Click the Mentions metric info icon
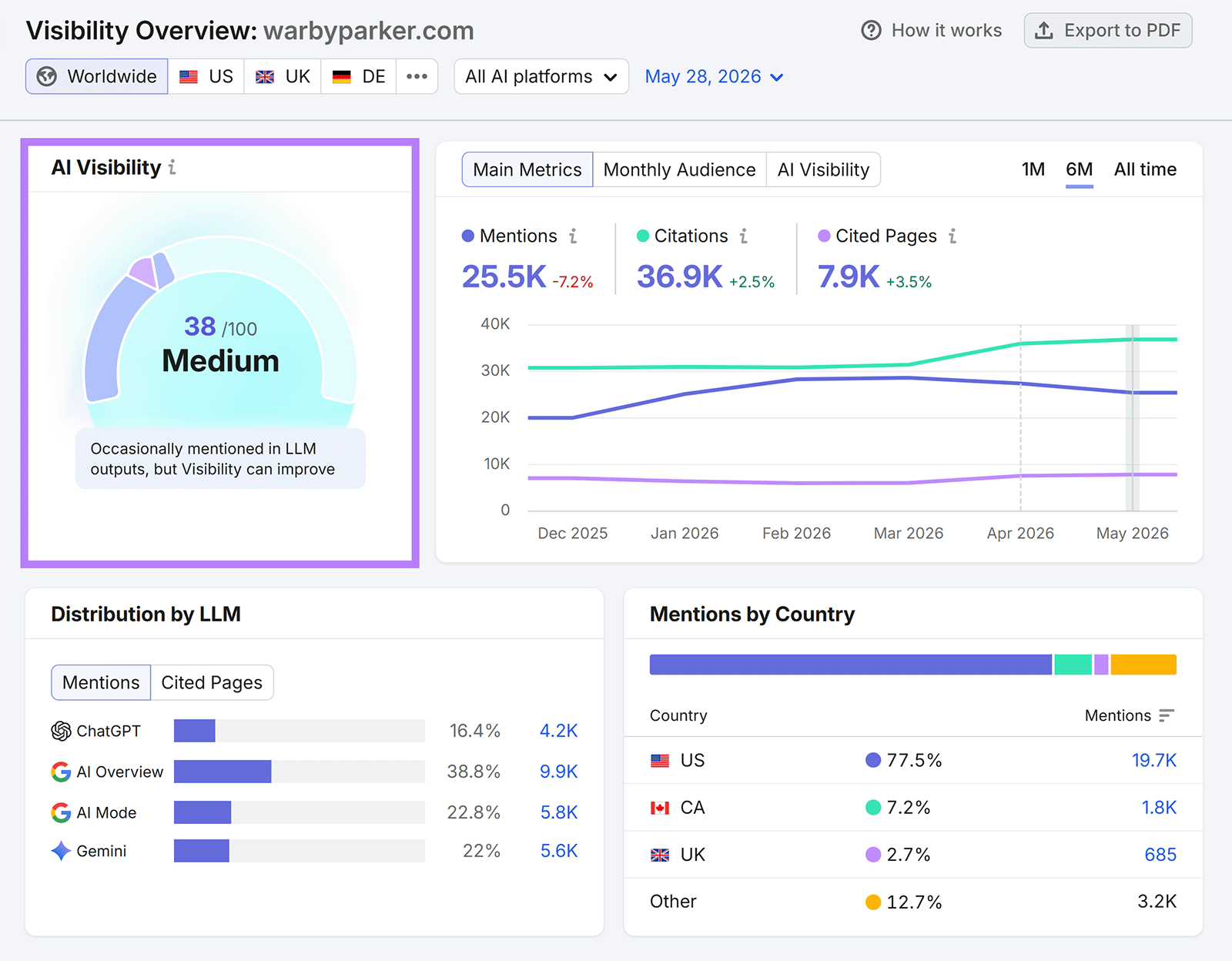This screenshot has height=961, width=1232. [573, 236]
